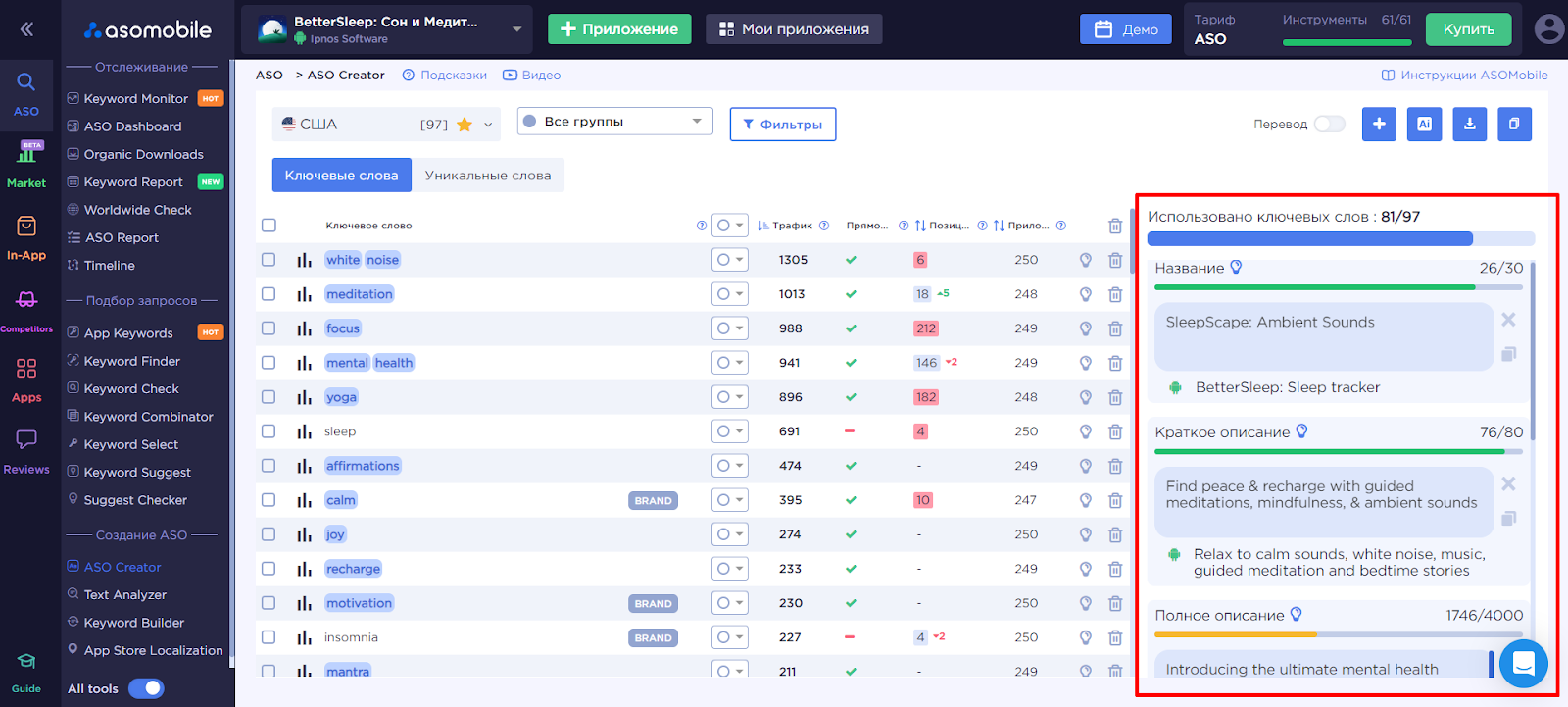
Task: Click the user profile avatar icon
Action: point(1548,28)
